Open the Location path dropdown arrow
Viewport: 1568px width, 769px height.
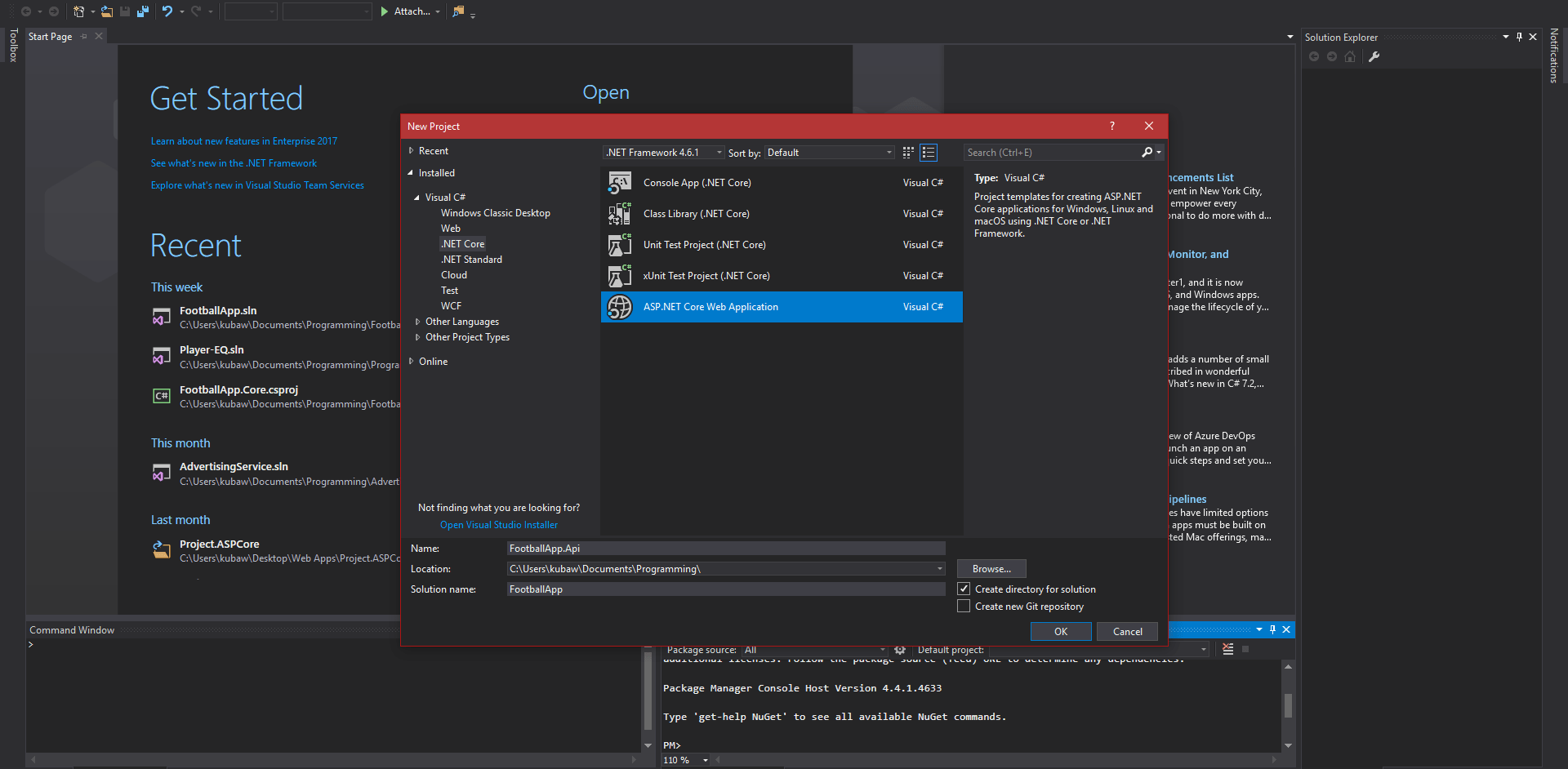pos(940,569)
